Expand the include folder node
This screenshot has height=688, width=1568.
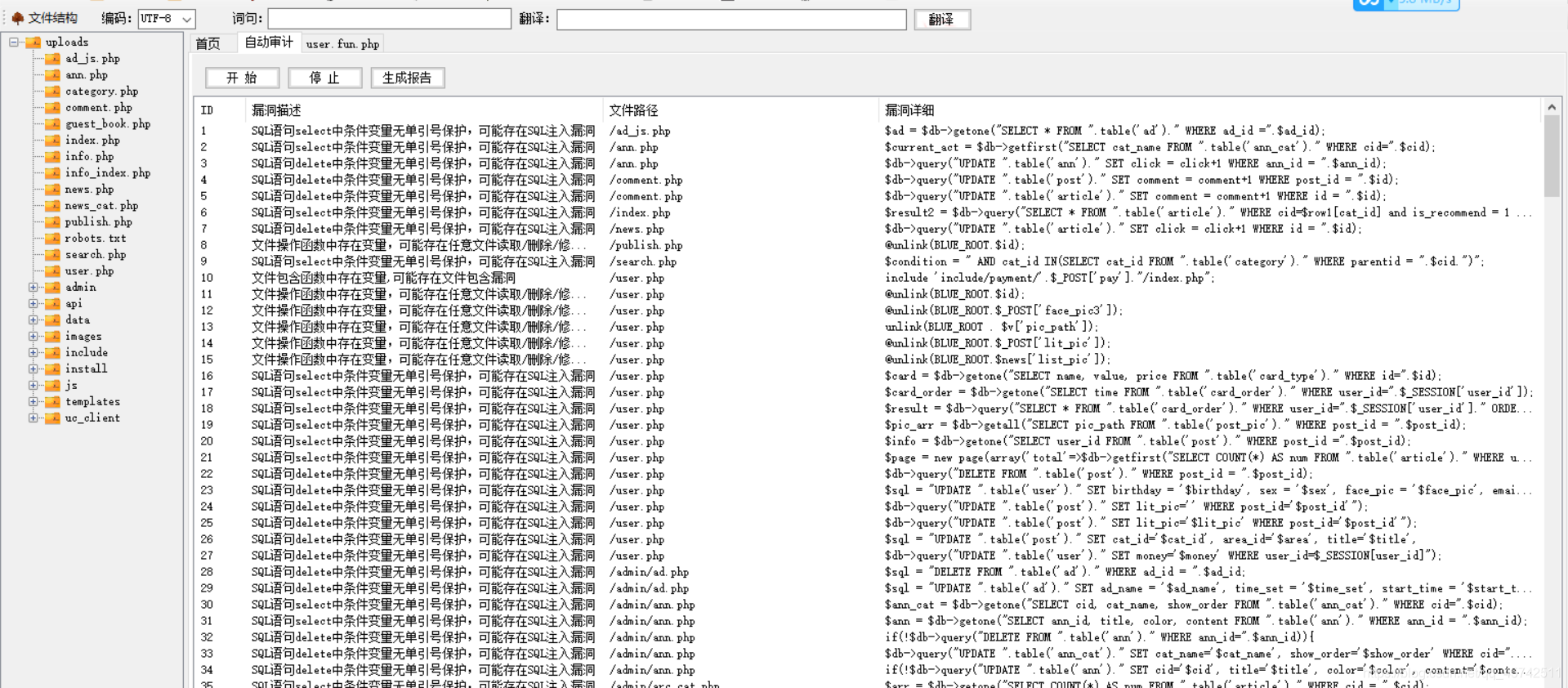[34, 353]
